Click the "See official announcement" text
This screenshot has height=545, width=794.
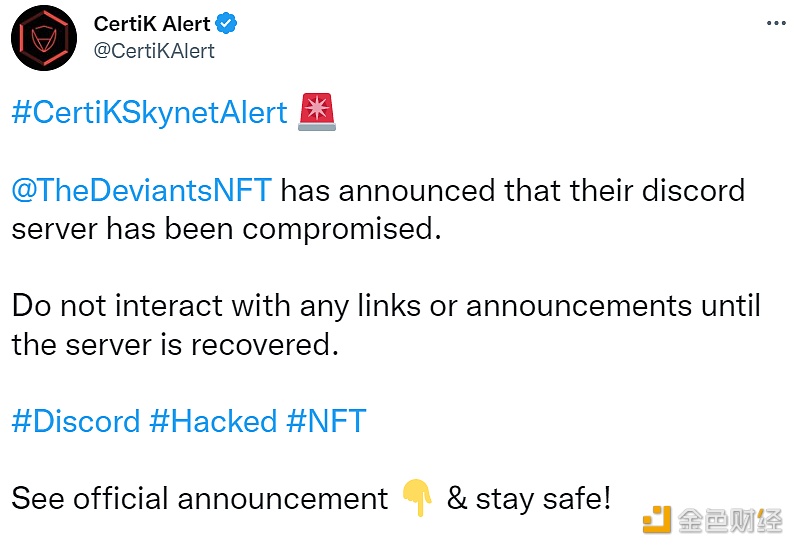click(200, 498)
